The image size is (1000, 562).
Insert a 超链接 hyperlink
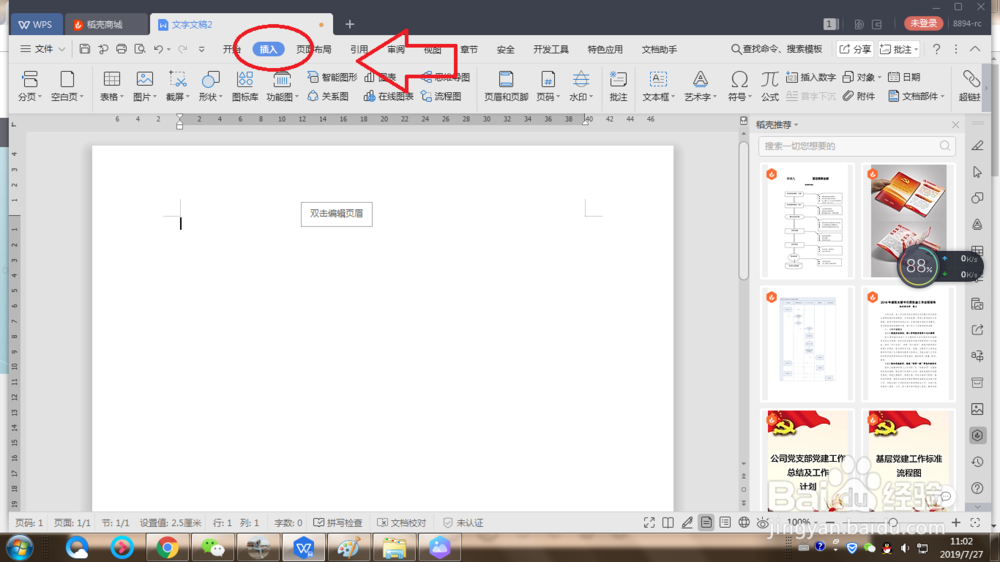(970, 85)
